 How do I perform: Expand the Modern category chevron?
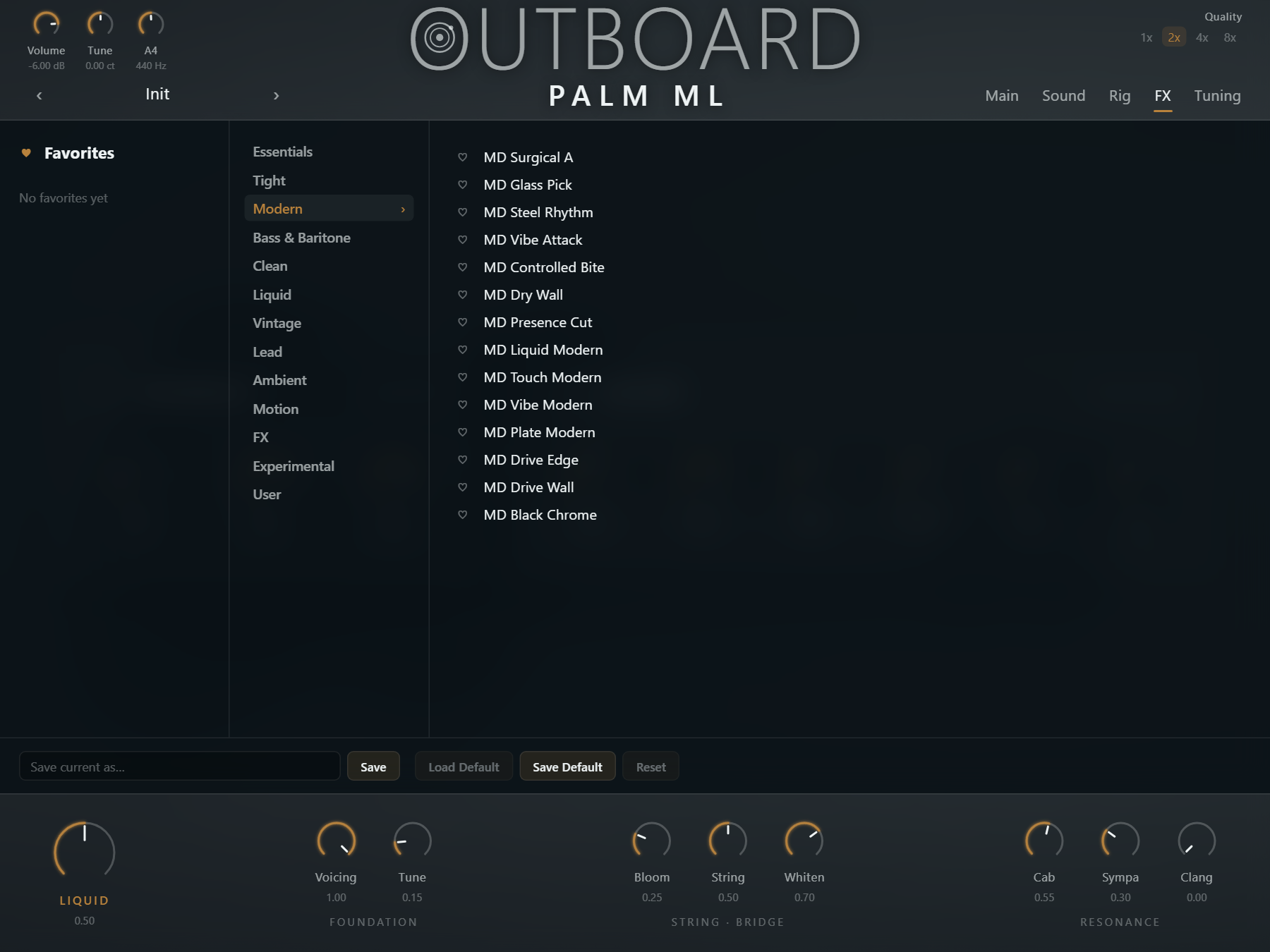pyautogui.click(x=403, y=209)
